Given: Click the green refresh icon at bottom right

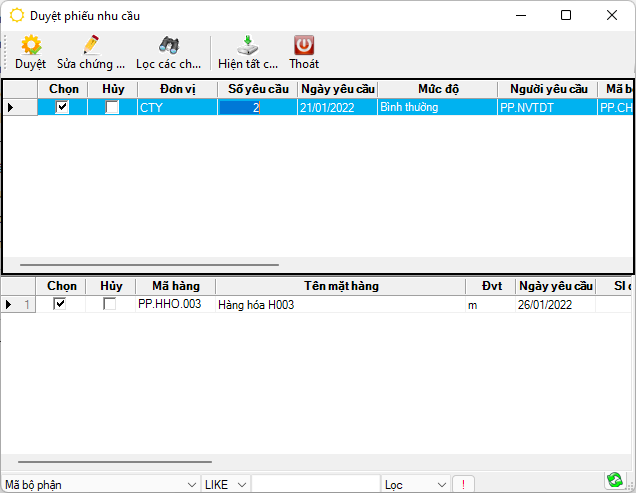Looking at the screenshot, I should (614, 481).
